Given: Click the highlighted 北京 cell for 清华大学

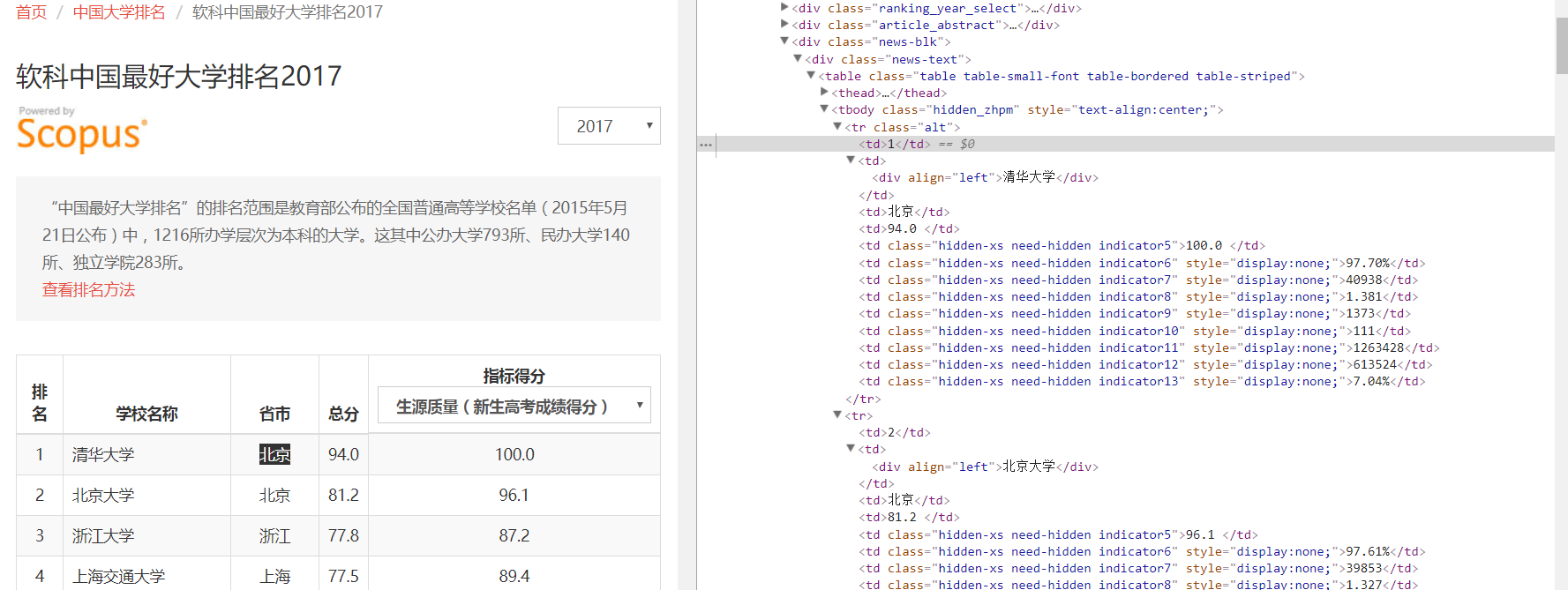Looking at the screenshot, I should tap(274, 454).
